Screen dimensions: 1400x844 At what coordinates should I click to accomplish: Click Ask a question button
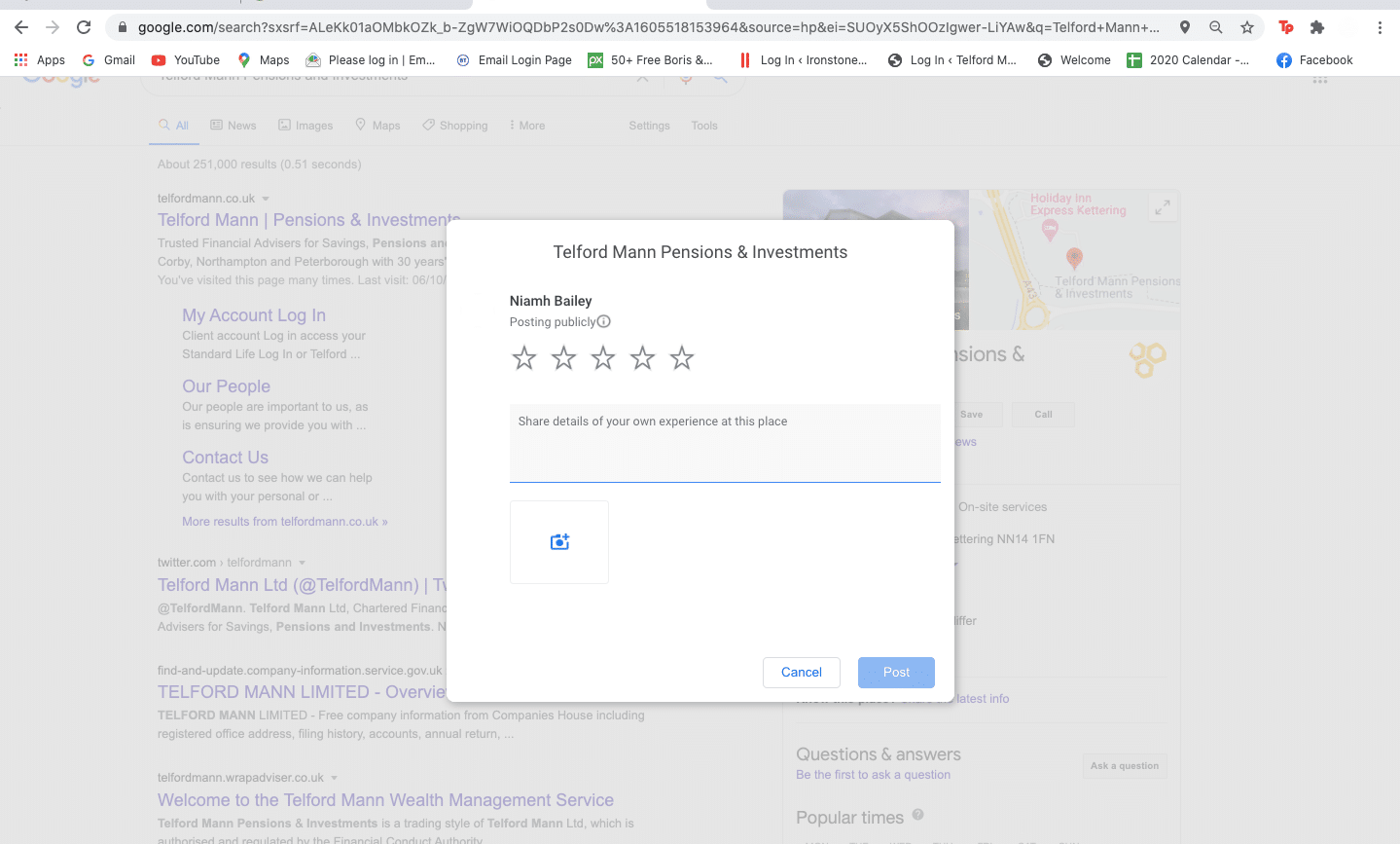pos(1125,766)
